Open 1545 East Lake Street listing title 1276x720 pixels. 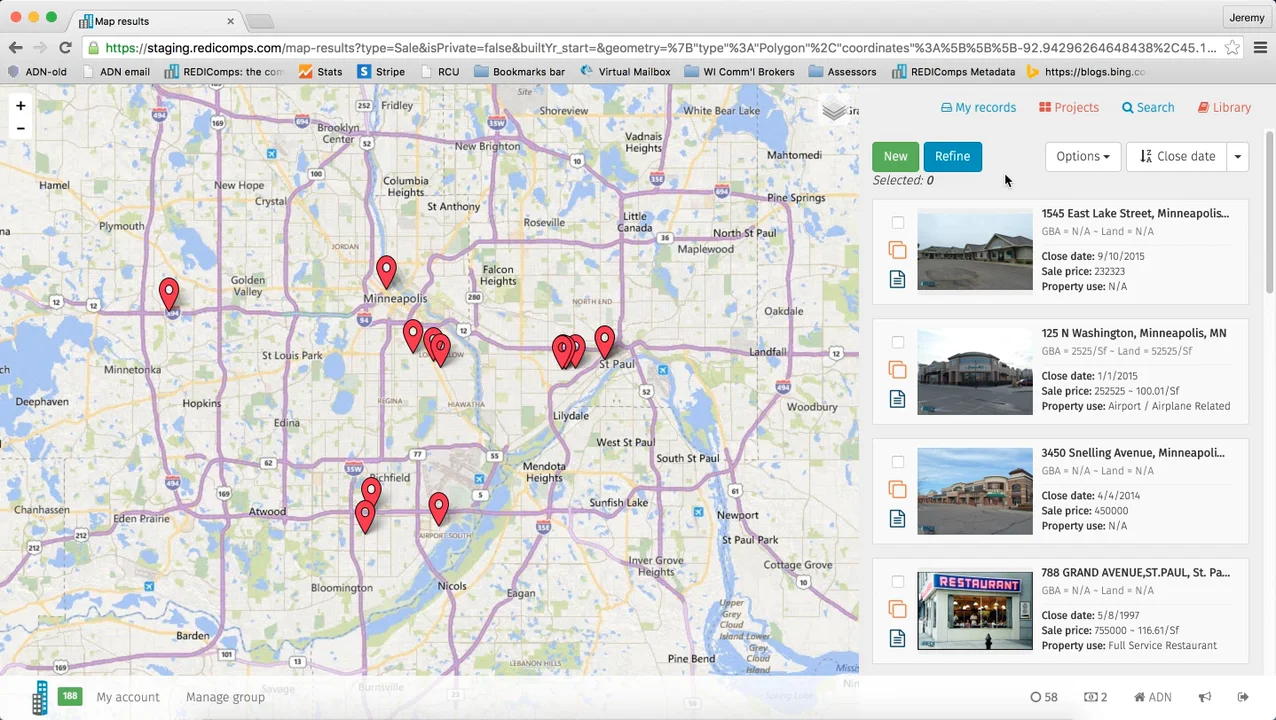coord(1135,213)
